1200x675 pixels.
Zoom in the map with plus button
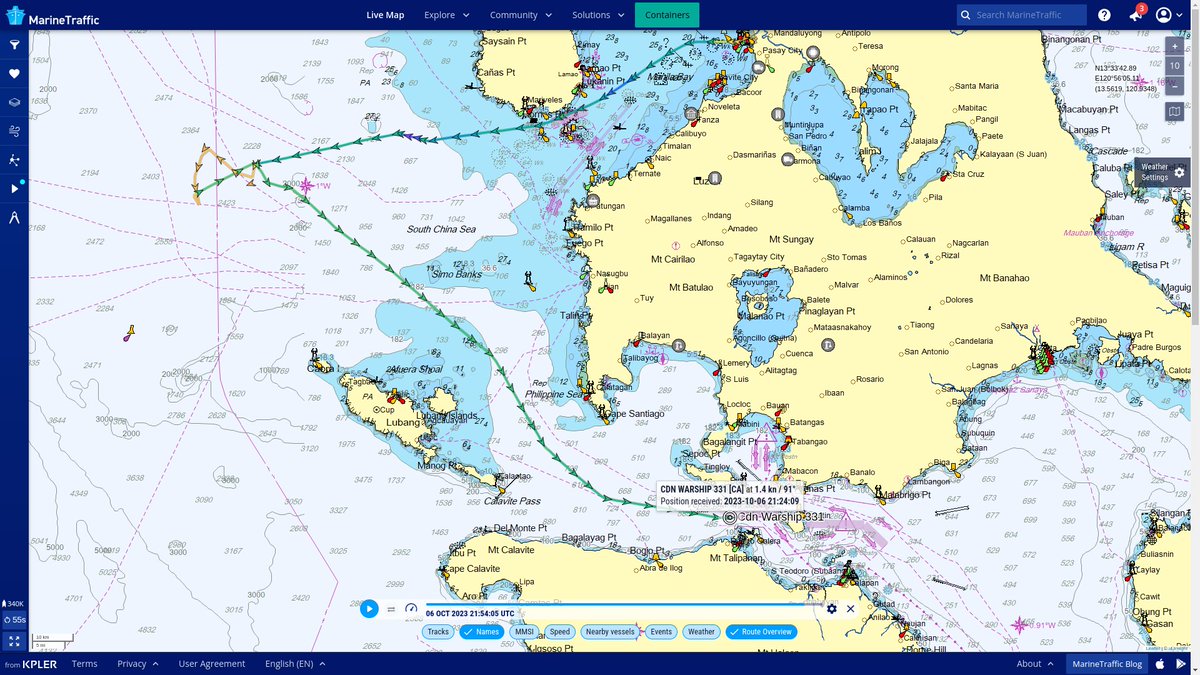1175,46
